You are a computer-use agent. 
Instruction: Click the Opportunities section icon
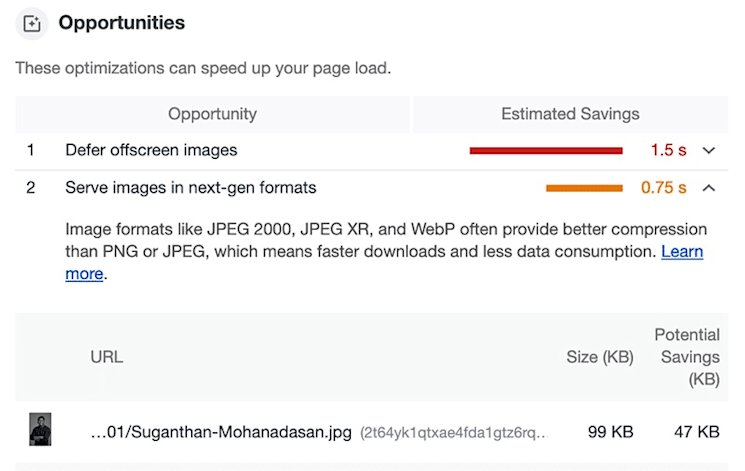[32, 24]
